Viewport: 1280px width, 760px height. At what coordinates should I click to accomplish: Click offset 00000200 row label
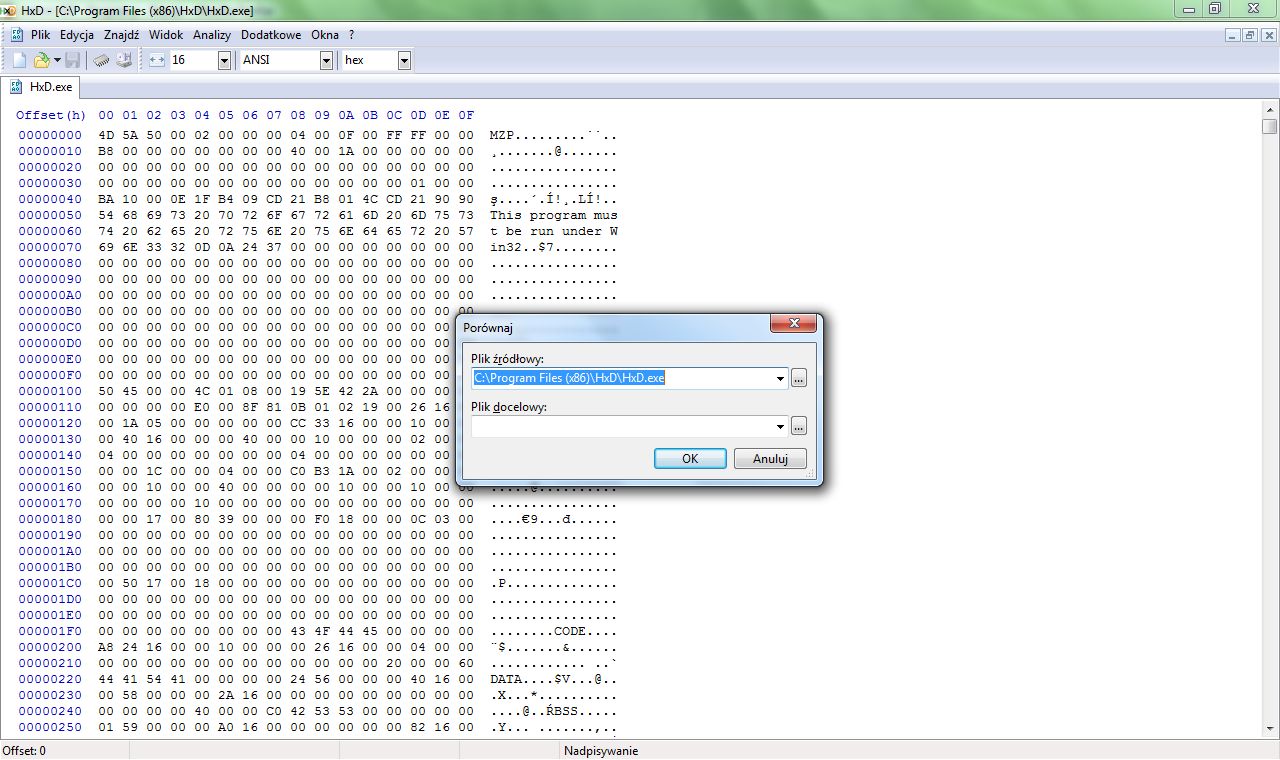click(x=50, y=647)
